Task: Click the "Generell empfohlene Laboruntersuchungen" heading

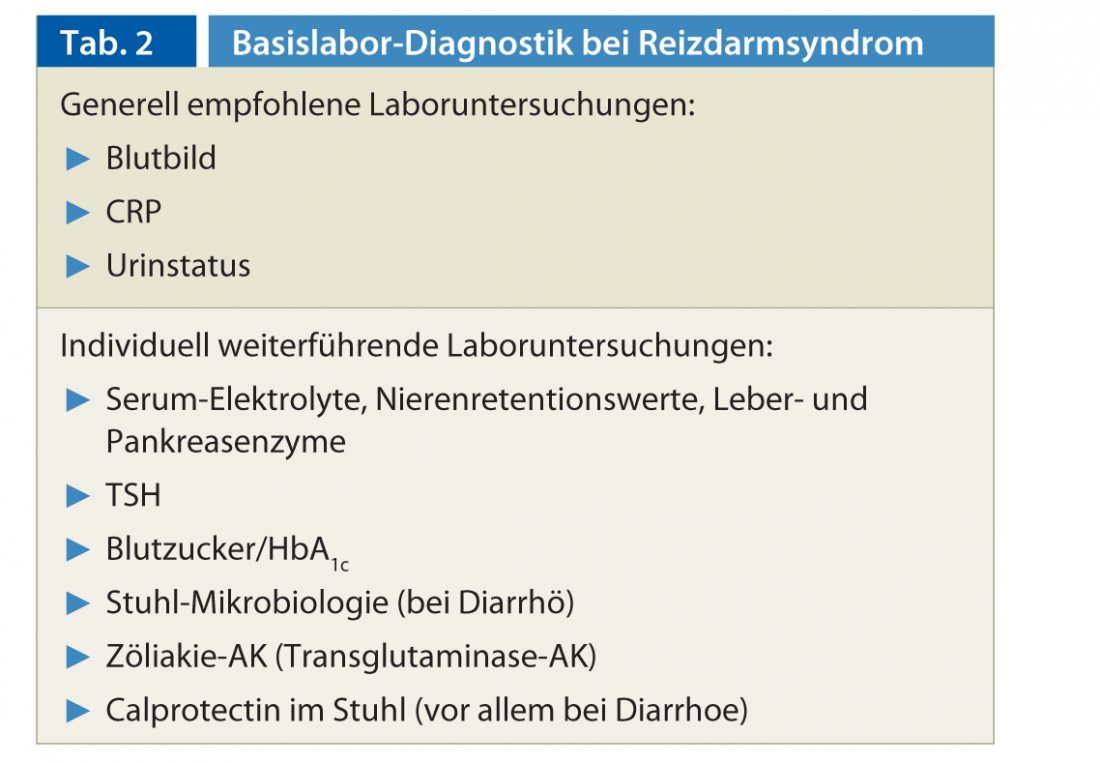Action: (x=377, y=104)
